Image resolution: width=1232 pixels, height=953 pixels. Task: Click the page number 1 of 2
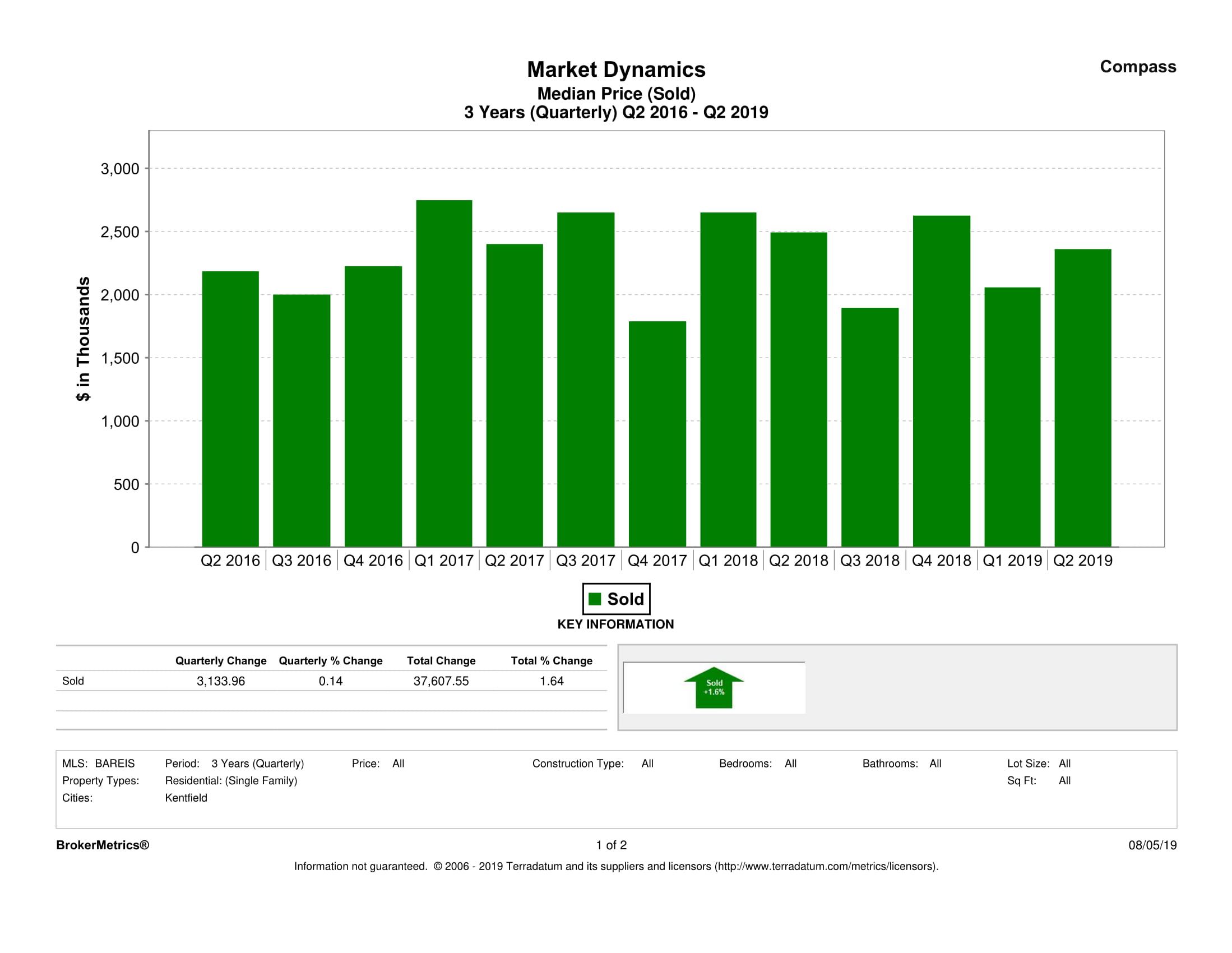coord(611,845)
